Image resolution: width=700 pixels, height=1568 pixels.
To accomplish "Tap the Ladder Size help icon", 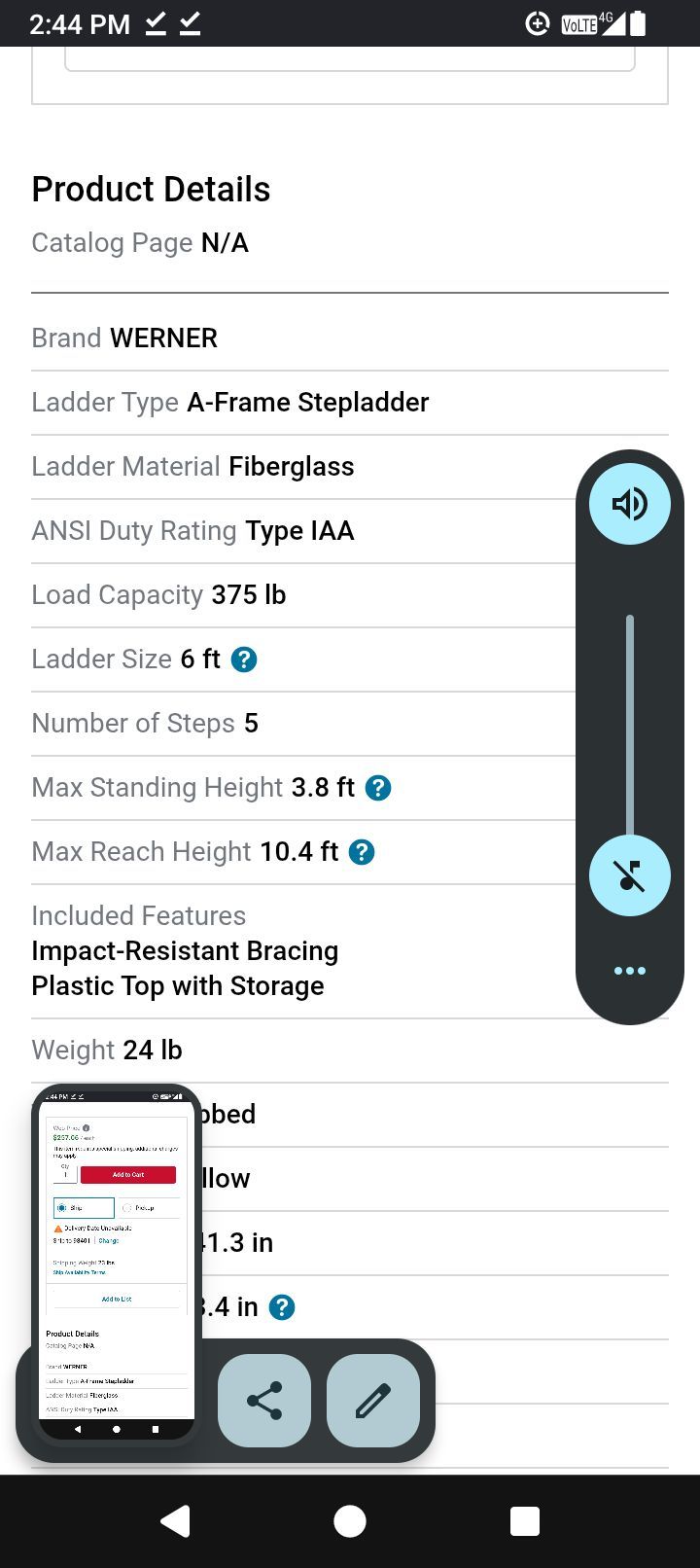I will coord(244,659).
